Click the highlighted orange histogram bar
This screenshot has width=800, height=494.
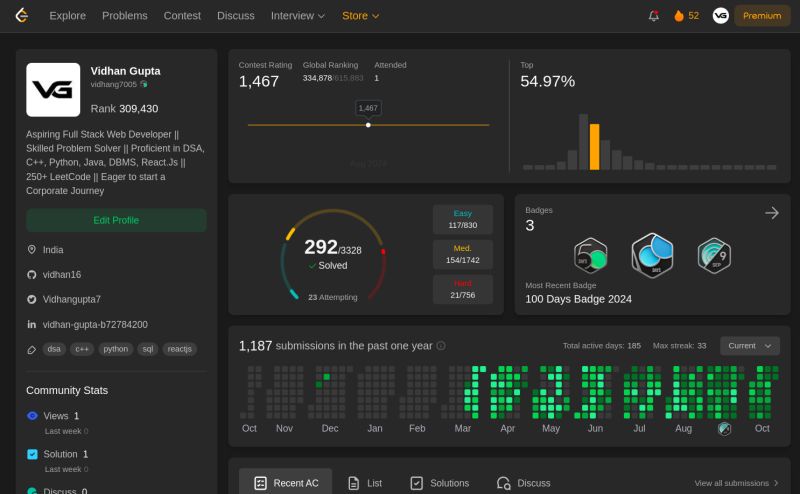[594, 146]
